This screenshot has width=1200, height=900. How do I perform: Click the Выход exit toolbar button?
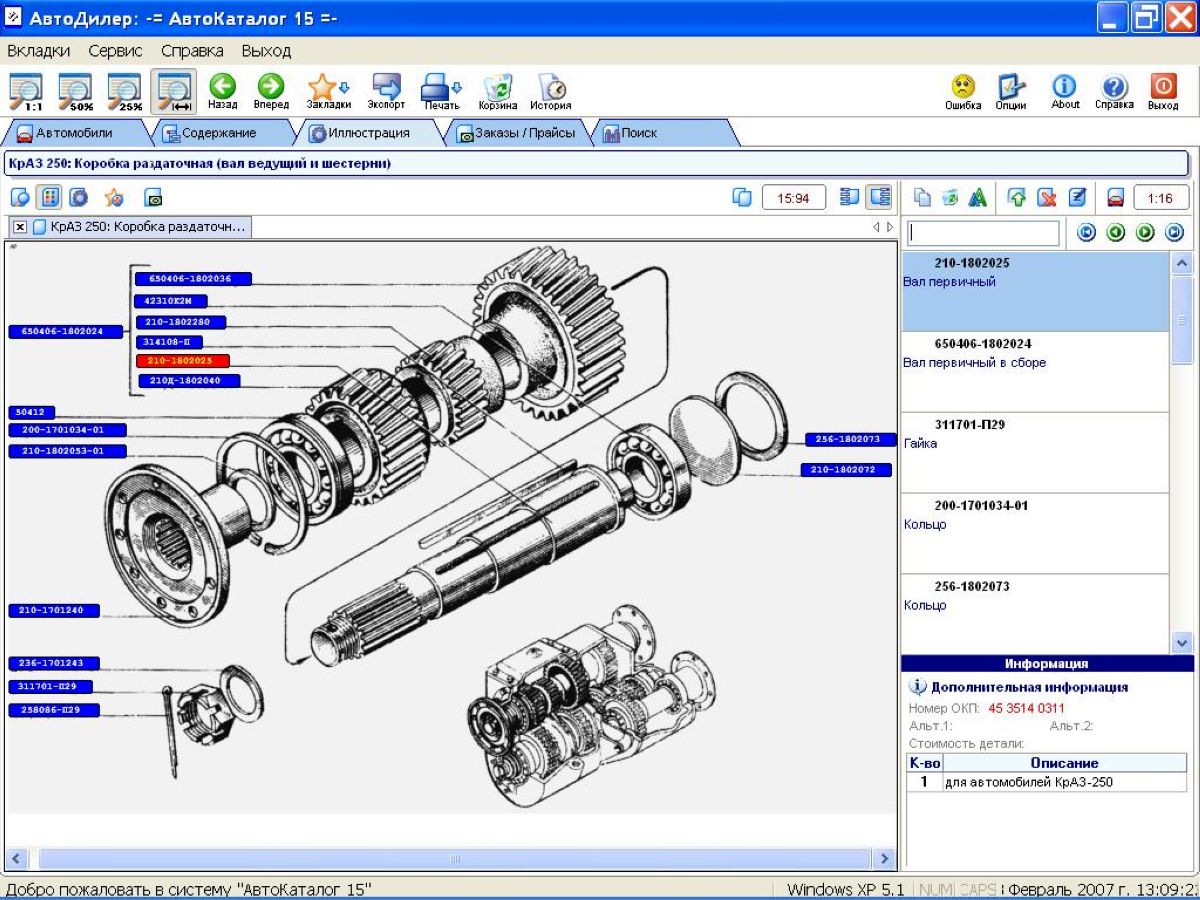[1163, 92]
